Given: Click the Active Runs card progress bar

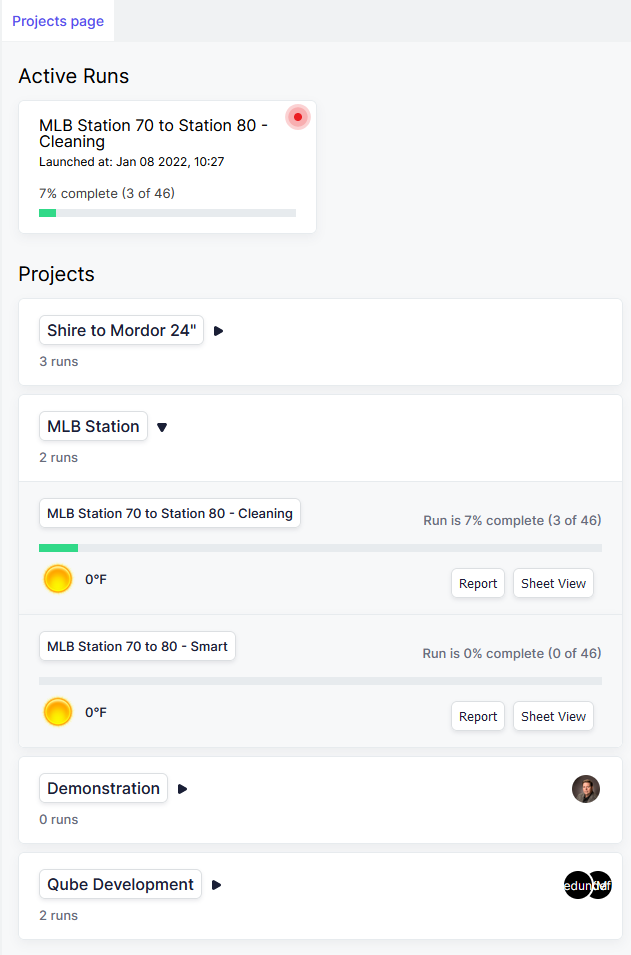Looking at the screenshot, I should tap(167, 213).
